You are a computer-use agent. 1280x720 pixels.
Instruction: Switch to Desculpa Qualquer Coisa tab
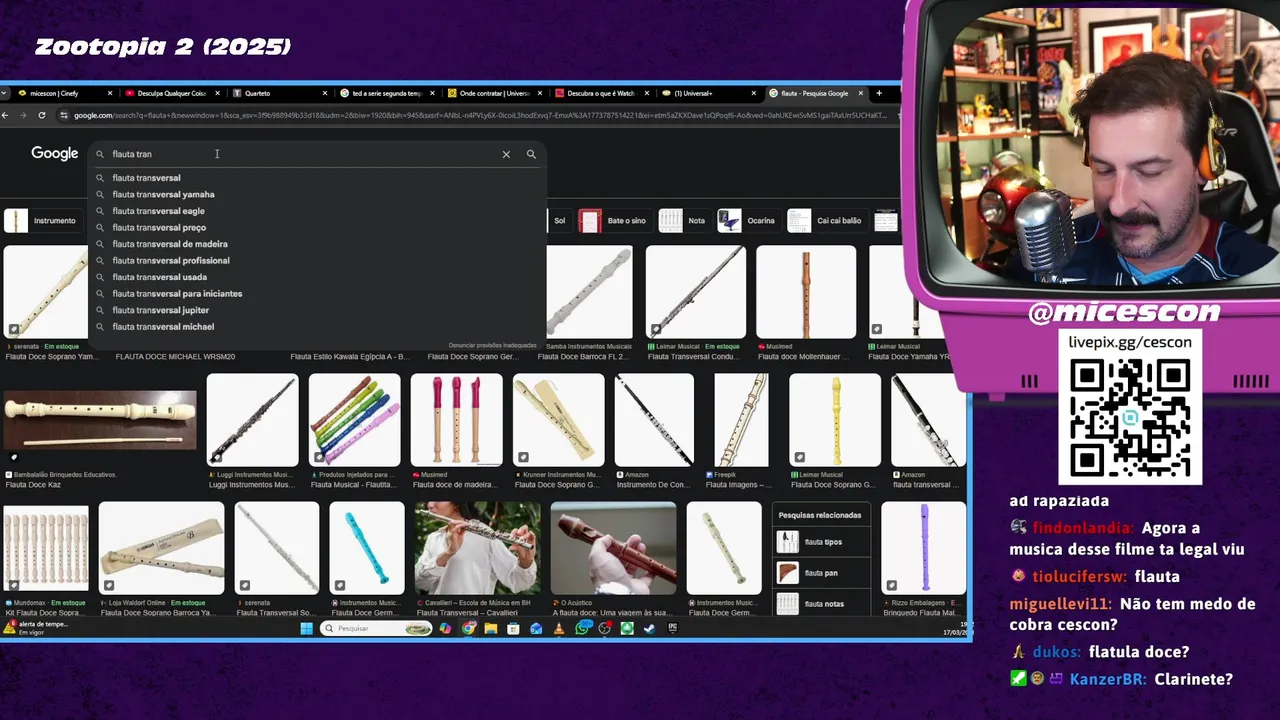[x=170, y=93]
